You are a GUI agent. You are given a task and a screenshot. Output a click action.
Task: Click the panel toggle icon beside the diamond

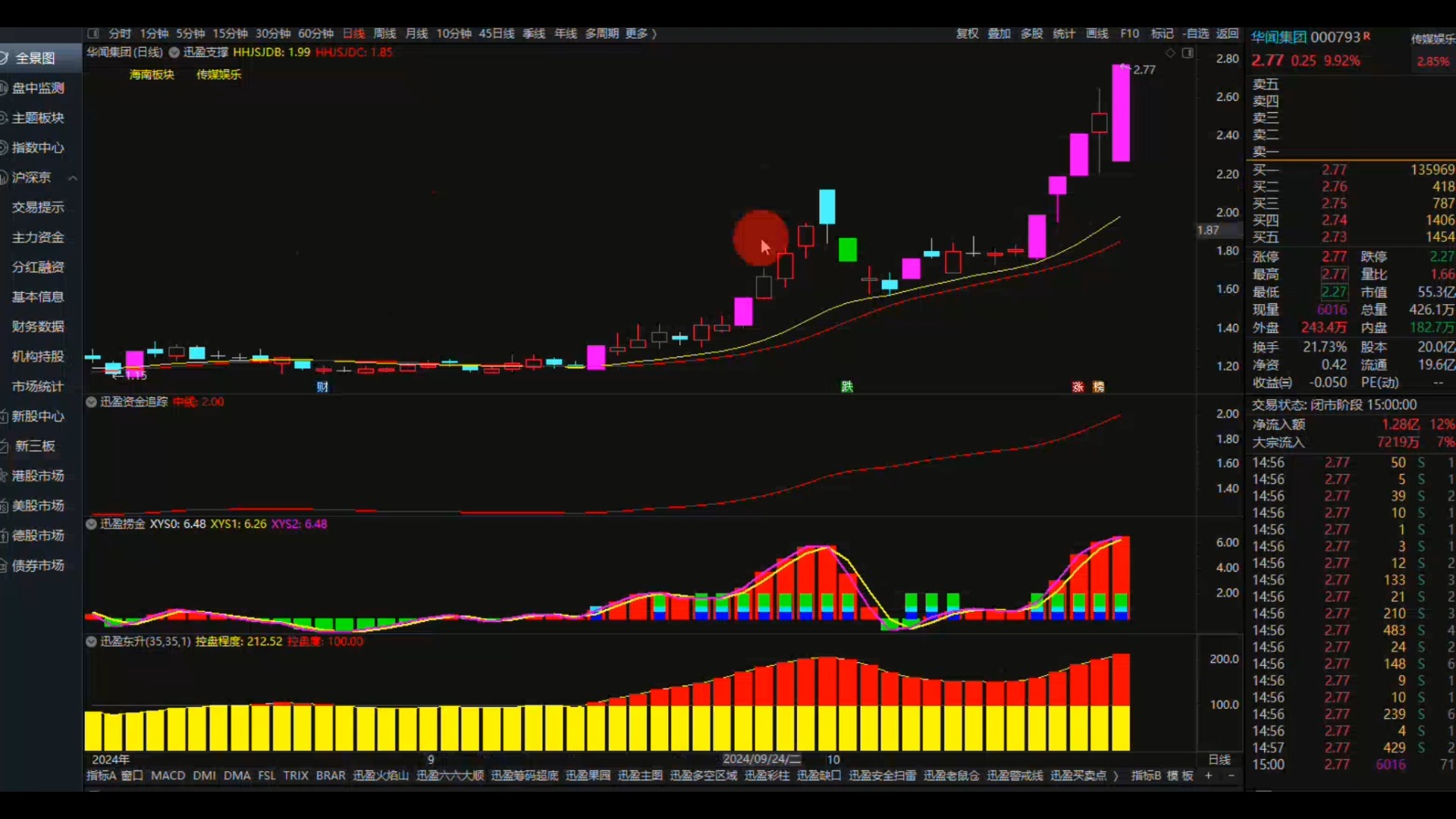tap(1188, 52)
